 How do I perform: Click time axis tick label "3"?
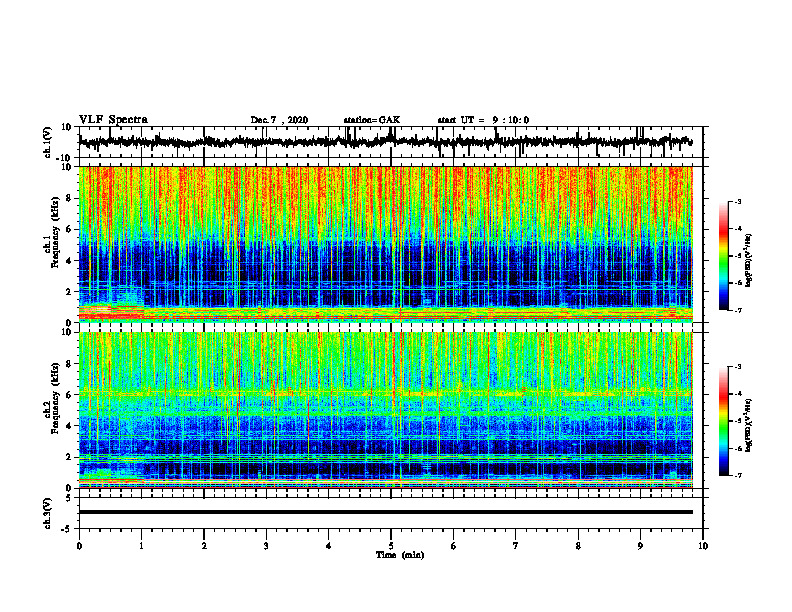pyautogui.click(x=266, y=546)
